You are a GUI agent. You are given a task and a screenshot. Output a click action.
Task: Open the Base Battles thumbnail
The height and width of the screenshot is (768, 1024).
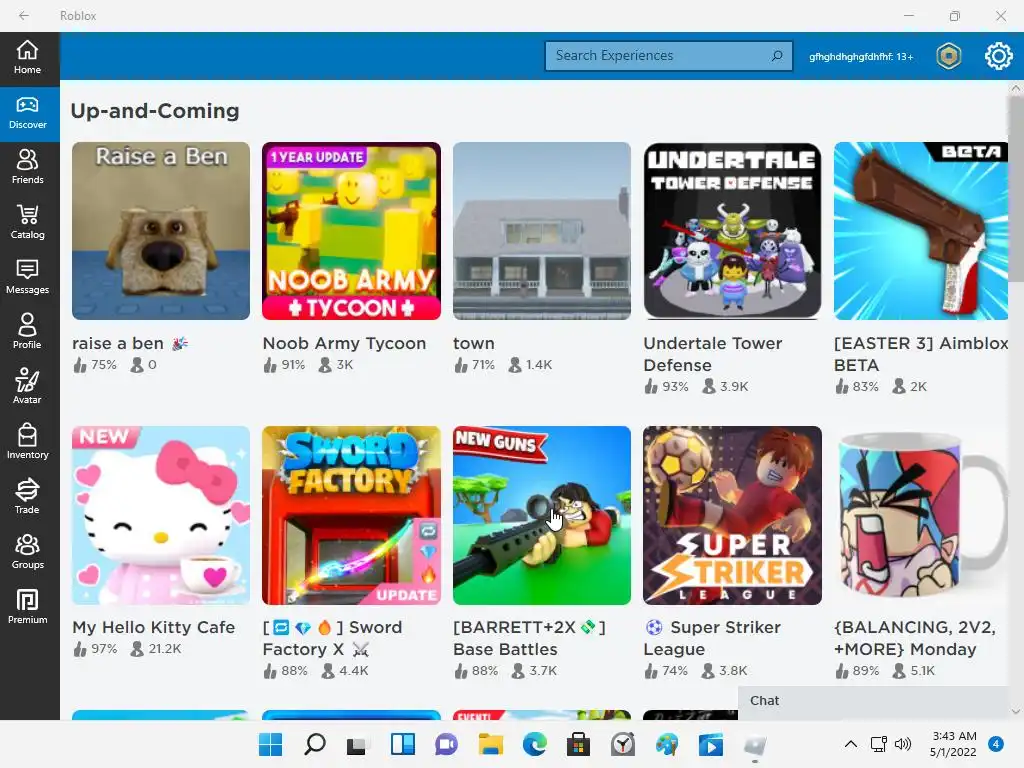(x=542, y=515)
